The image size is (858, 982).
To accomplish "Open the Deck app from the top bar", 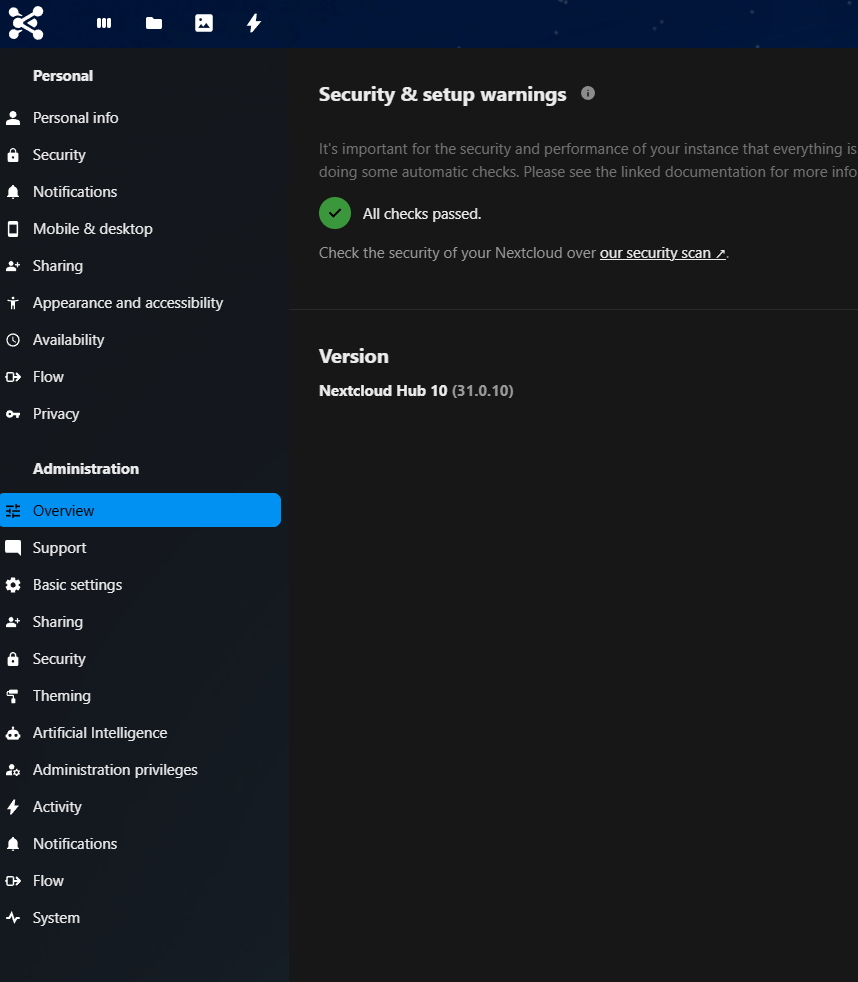I will 104,23.
